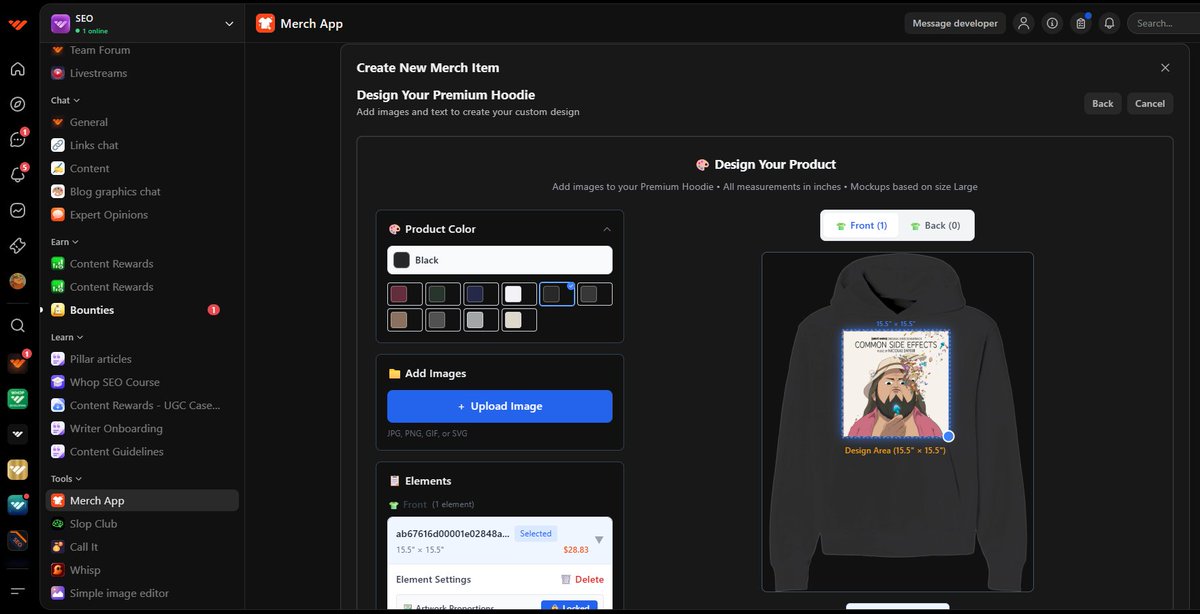The width and height of the screenshot is (1200, 614).
Task: Click the Common Side Effects artwork on hoodie
Action: pyautogui.click(x=896, y=384)
